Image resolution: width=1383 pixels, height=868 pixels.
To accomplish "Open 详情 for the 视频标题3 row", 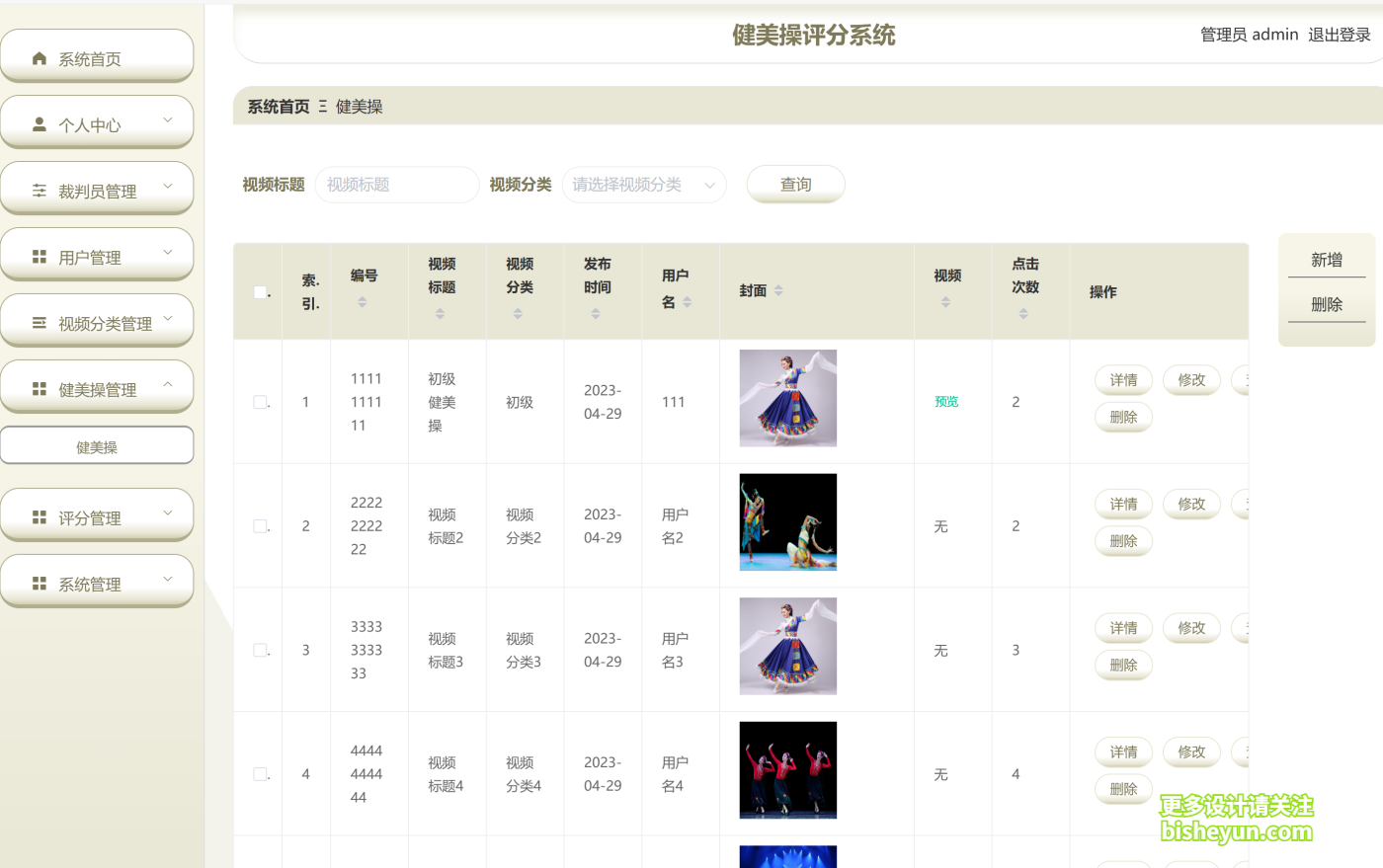I will pyautogui.click(x=1123, y=628).
